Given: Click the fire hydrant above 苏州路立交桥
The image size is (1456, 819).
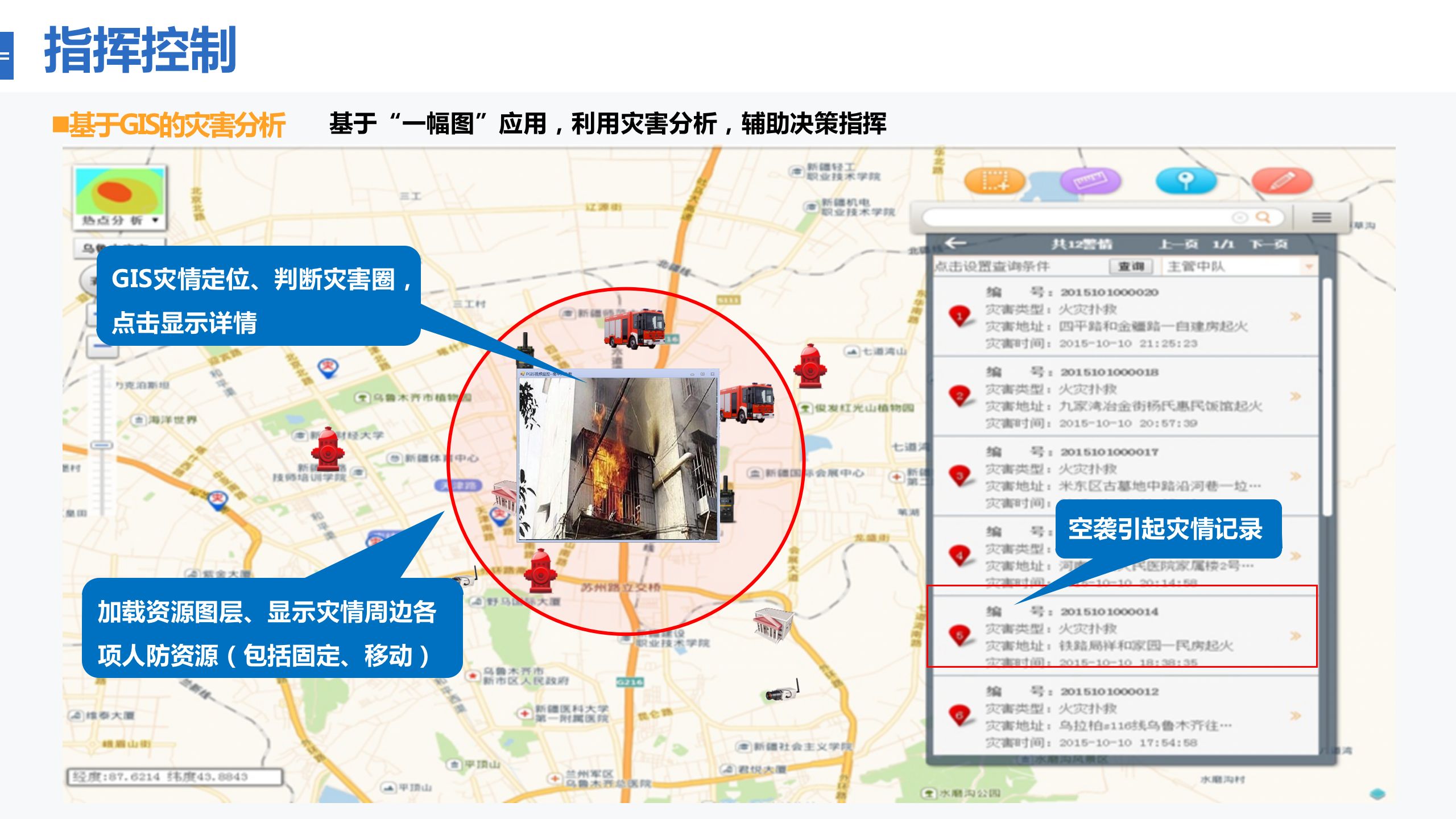Looking at the screenshot, I should pos(540,570).
